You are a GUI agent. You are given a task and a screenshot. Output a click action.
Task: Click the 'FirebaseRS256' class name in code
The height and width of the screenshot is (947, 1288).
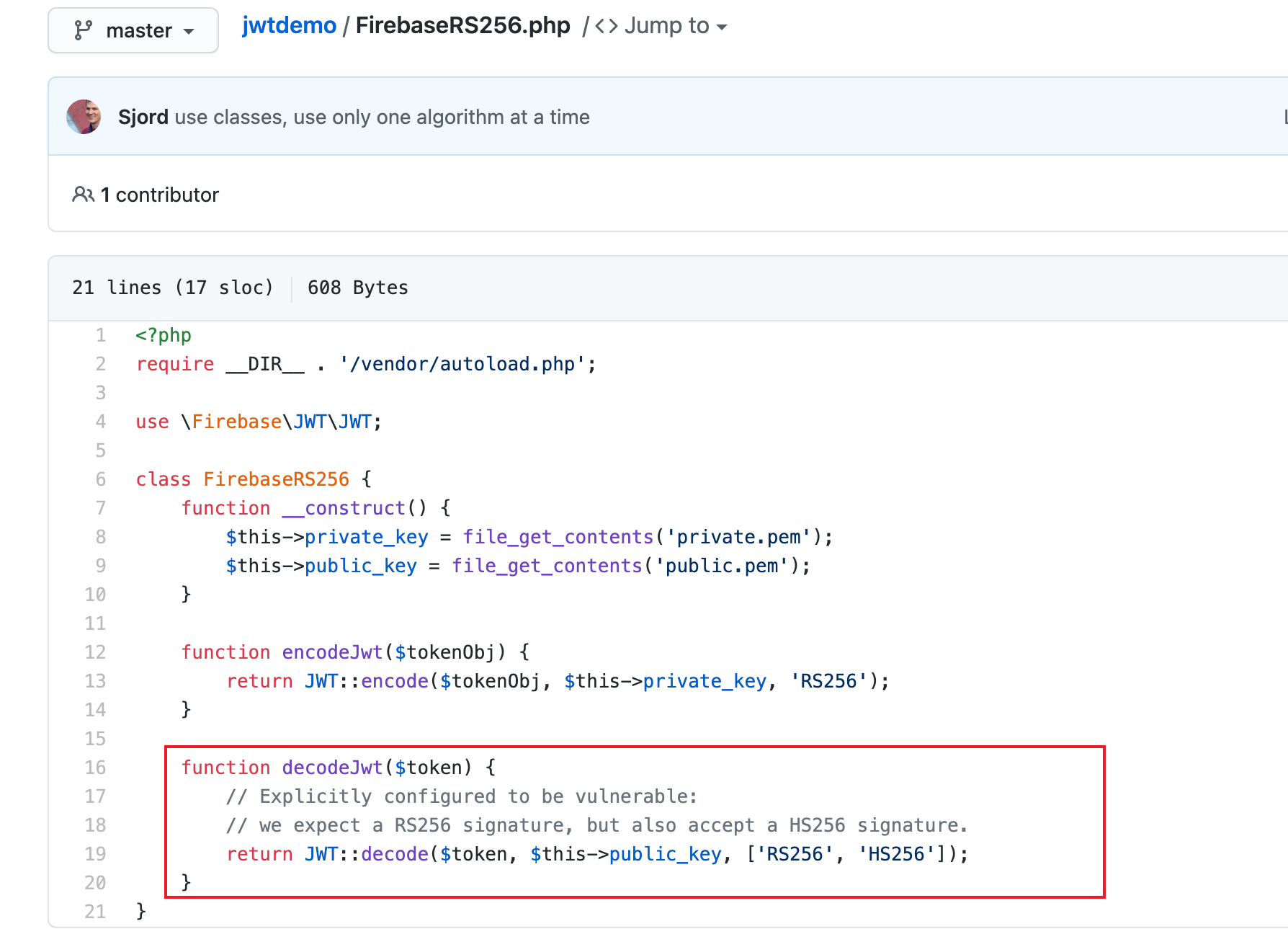(276, 479)
